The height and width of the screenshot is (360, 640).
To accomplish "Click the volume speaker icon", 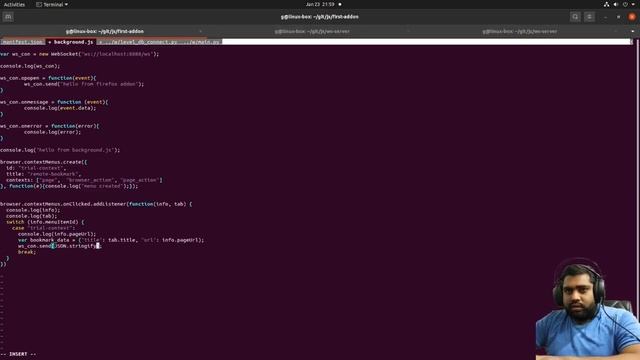I will [616, 4].
